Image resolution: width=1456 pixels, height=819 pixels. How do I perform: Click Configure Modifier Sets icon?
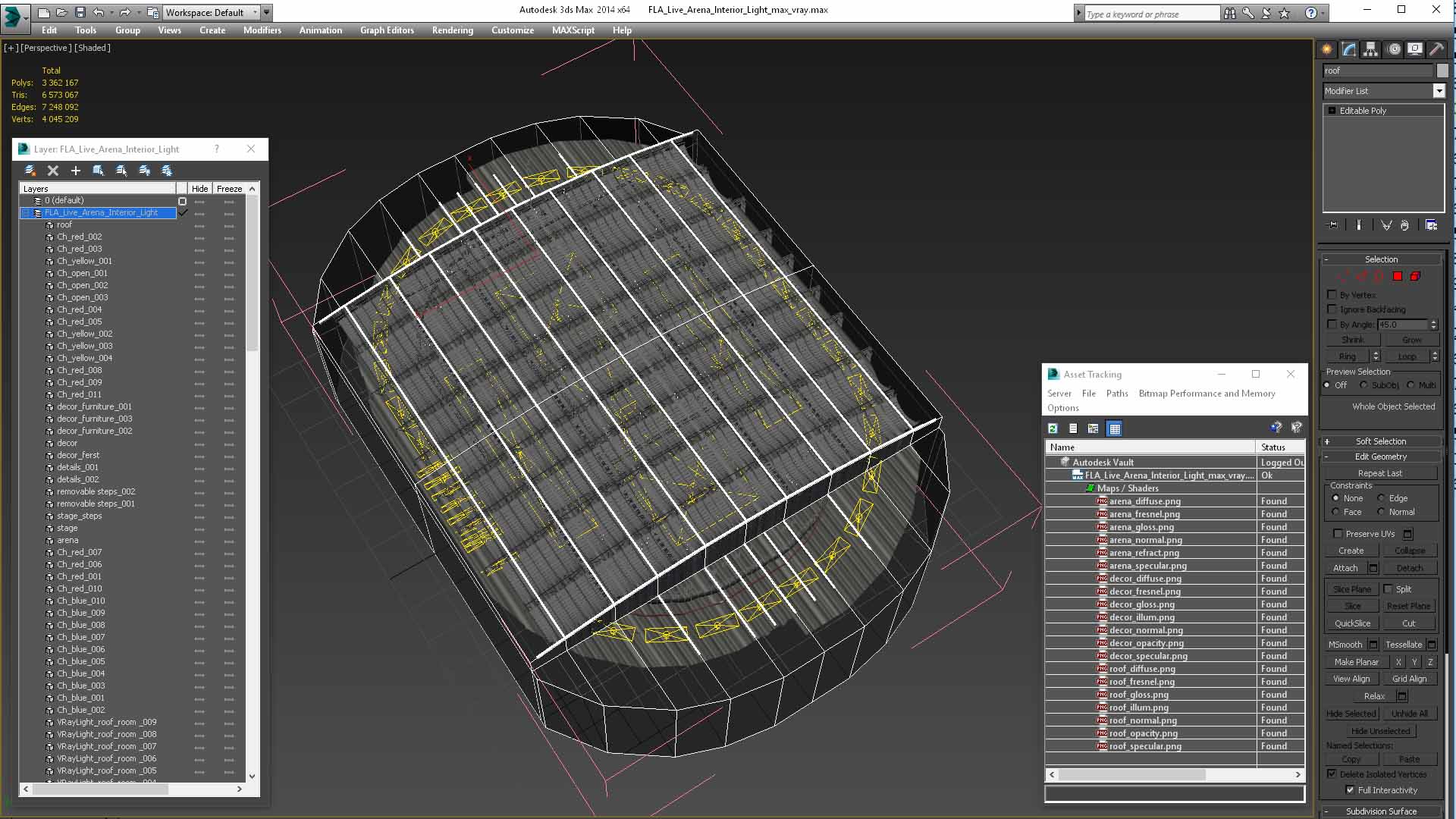coord(1431,225)
